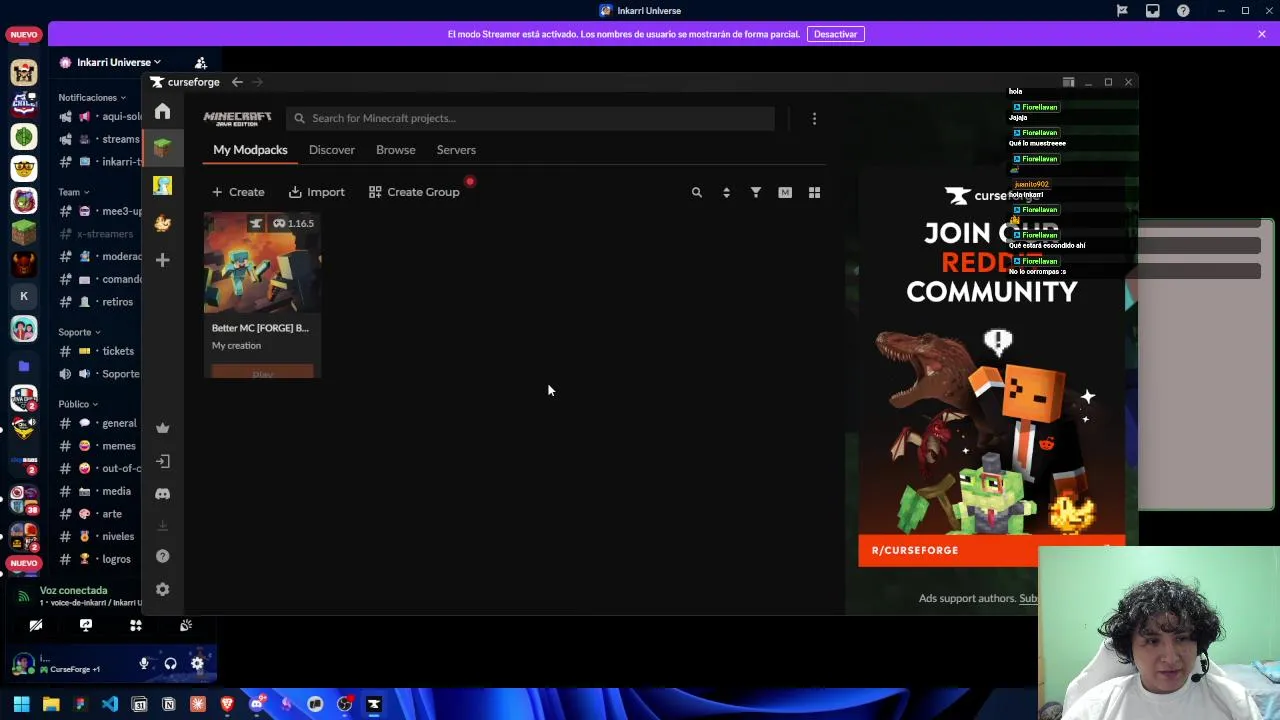Select the blue dinosaur game icon in CurseForge sidebar
The width and height of the screenshot is (1280, 720).
[163, 185]
